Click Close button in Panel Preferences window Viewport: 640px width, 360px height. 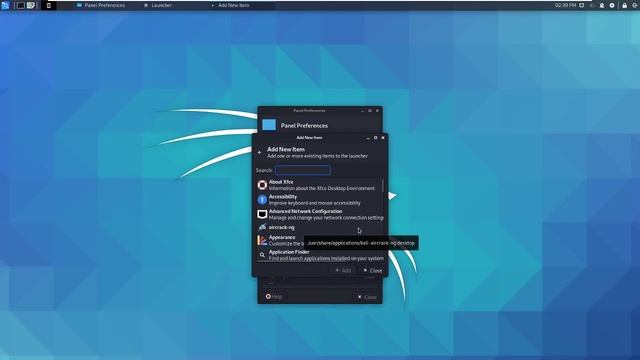pyautogui.click(x=367, y=297)
